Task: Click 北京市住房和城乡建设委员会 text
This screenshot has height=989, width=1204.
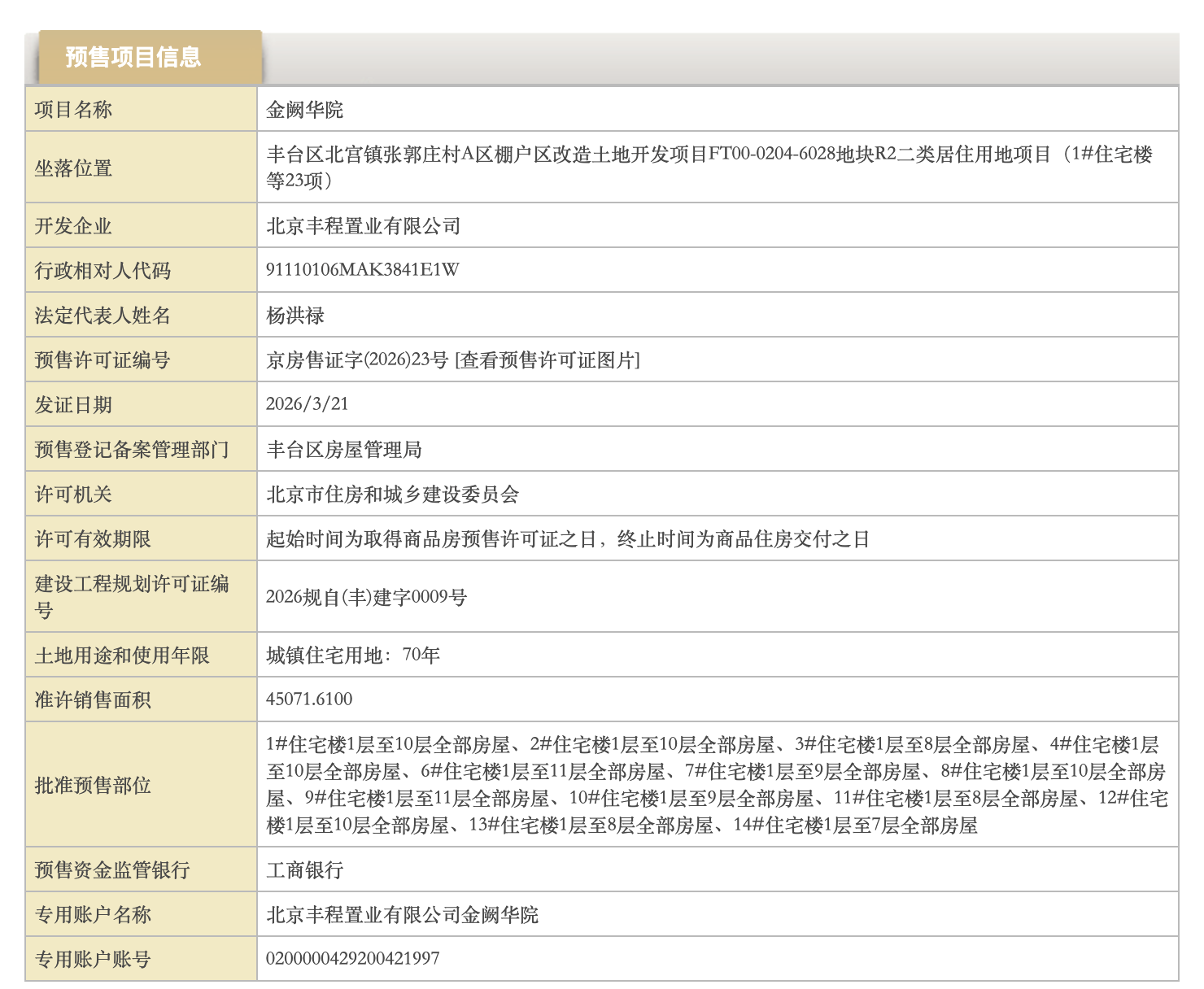Action: tap(393, 494)
